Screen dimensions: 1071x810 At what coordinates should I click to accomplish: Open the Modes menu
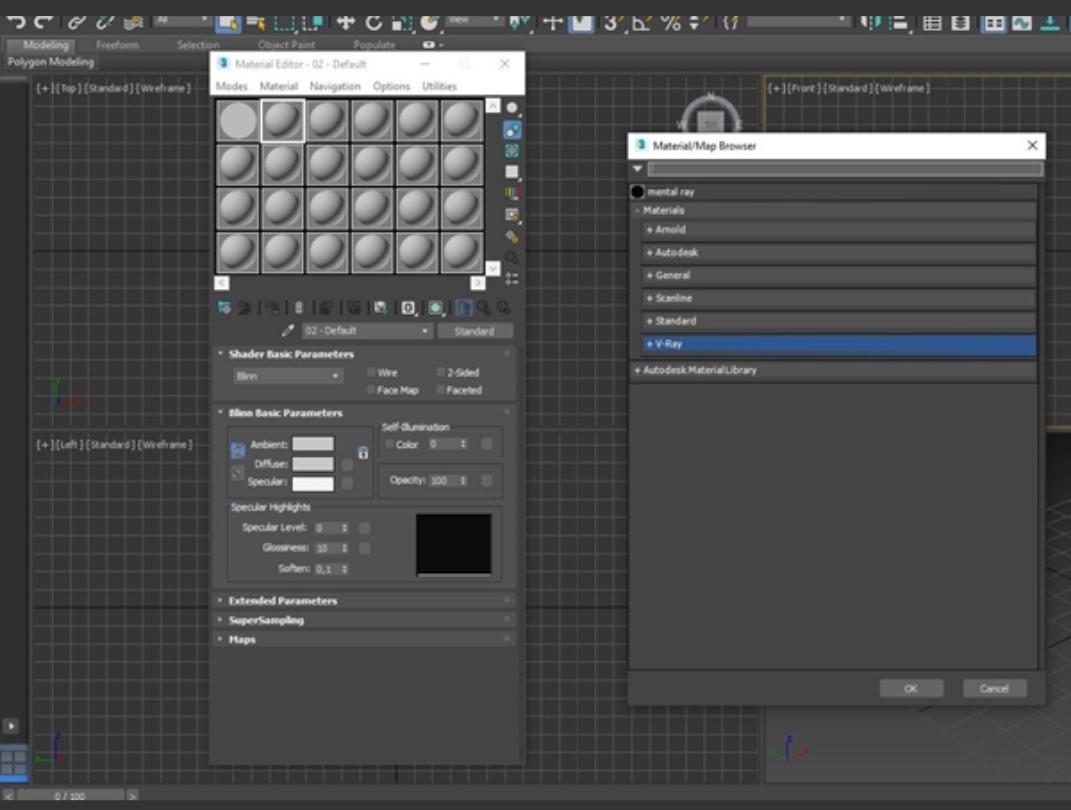coord(232,86)
